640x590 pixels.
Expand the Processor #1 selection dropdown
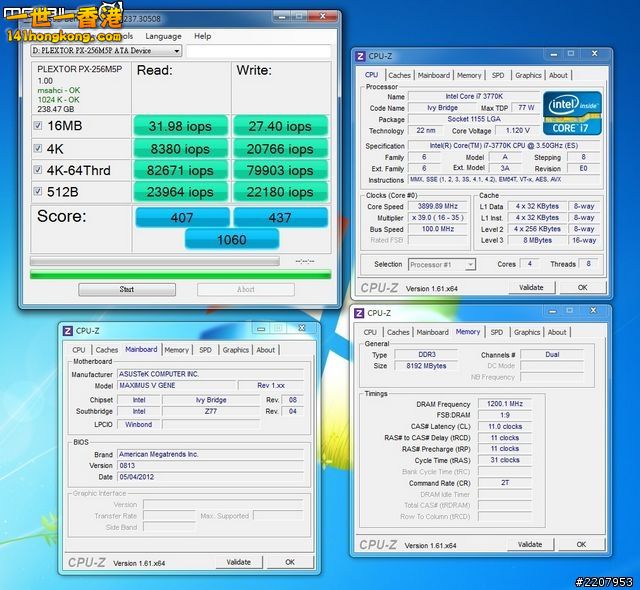click(469, 265)
